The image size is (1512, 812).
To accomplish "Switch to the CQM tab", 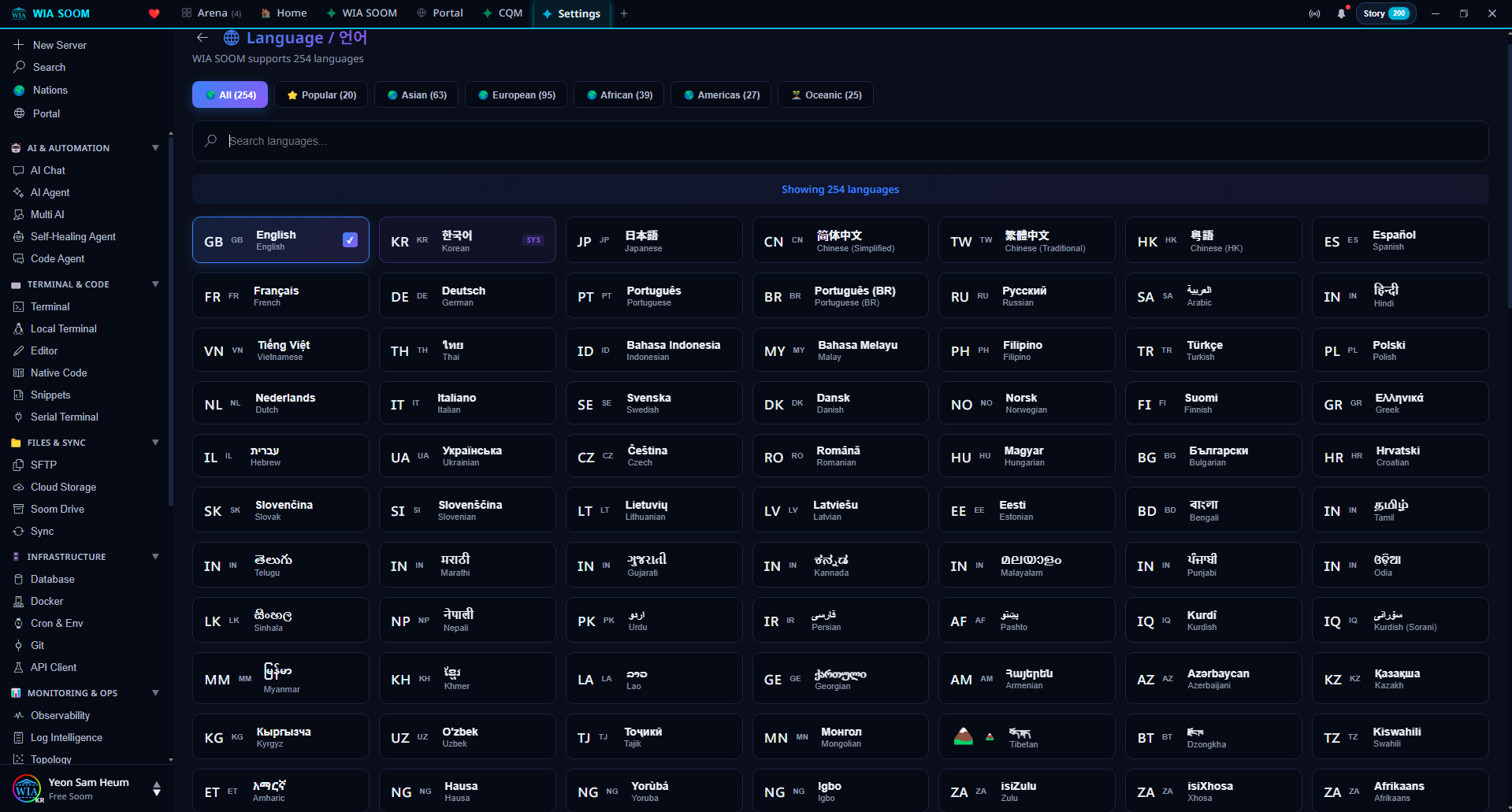I will pos(503,13).
